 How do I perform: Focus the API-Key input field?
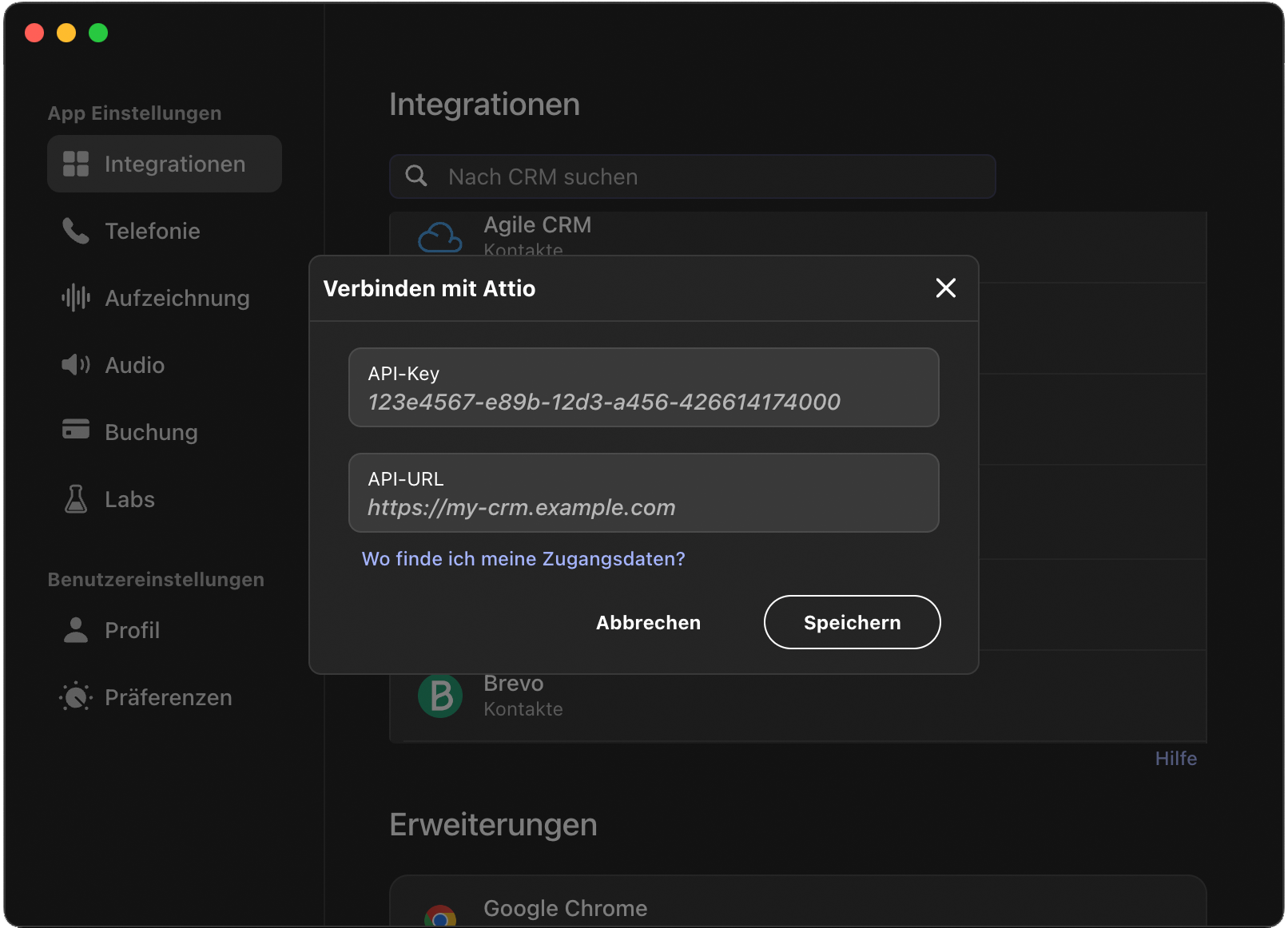coord(644,387)
